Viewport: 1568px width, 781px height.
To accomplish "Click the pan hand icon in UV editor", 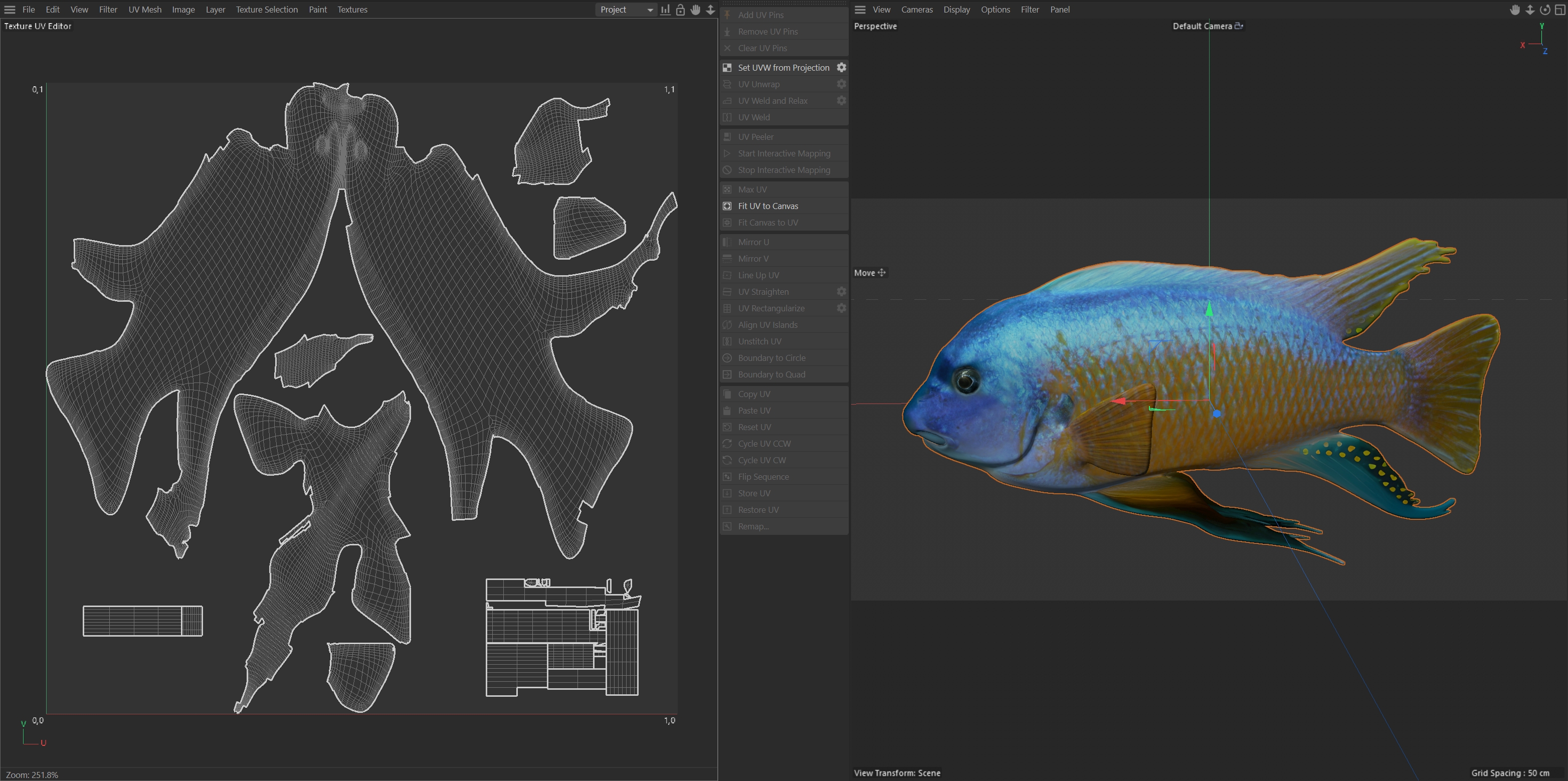I will [695, 10].
